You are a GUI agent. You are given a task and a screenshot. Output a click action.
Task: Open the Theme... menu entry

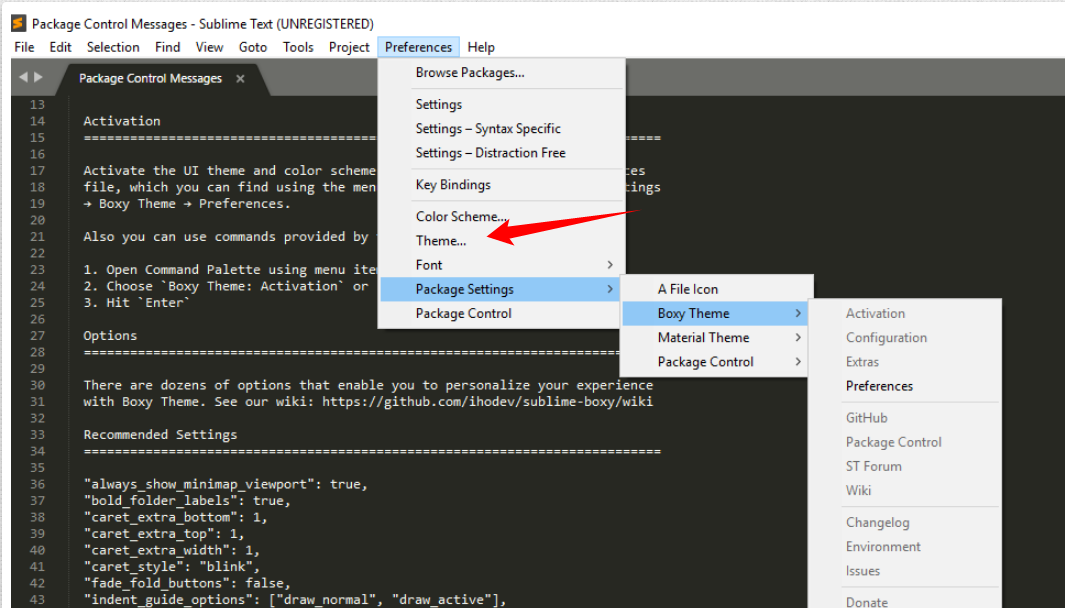(x=441, y=241)
